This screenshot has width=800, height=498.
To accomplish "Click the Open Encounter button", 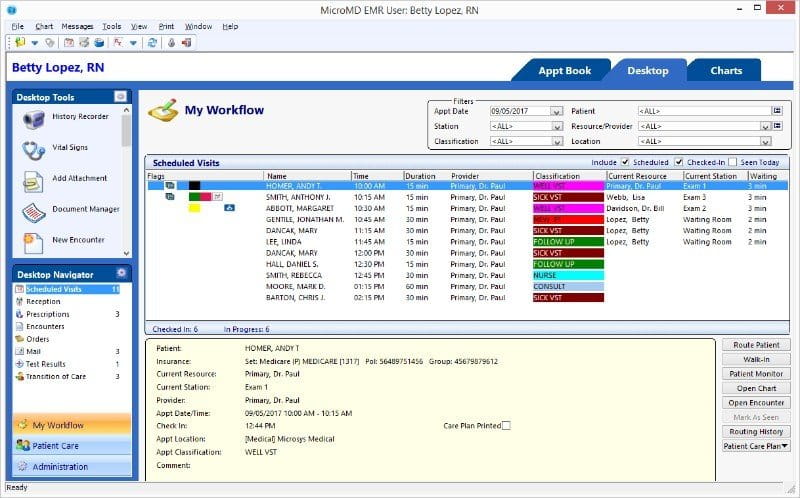I will point(756,403).
